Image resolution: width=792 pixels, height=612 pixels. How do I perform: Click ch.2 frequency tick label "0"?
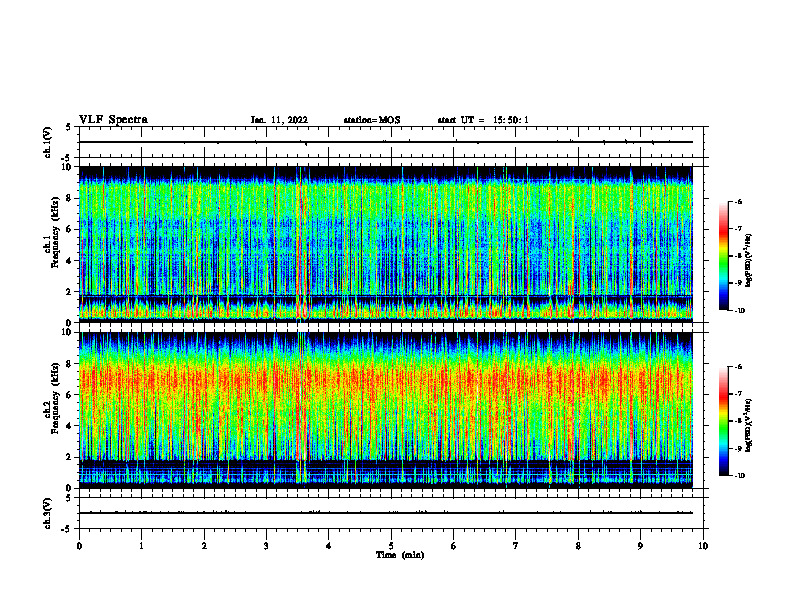(69, 488)
